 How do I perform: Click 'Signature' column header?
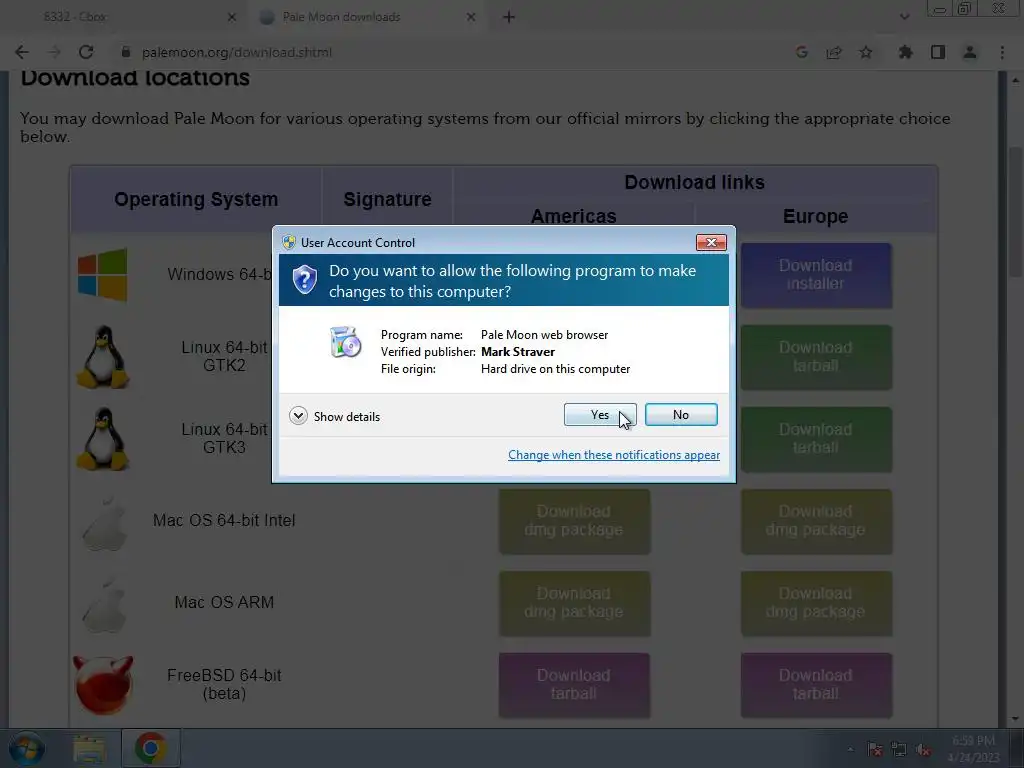[x=387, y=199]
